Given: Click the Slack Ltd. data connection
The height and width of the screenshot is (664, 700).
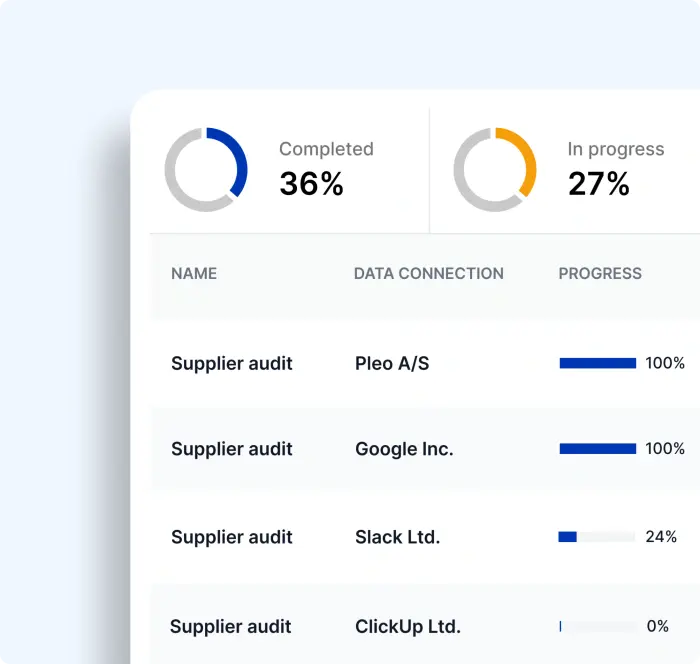Looking at the screenshot, I should click(397, 537).
